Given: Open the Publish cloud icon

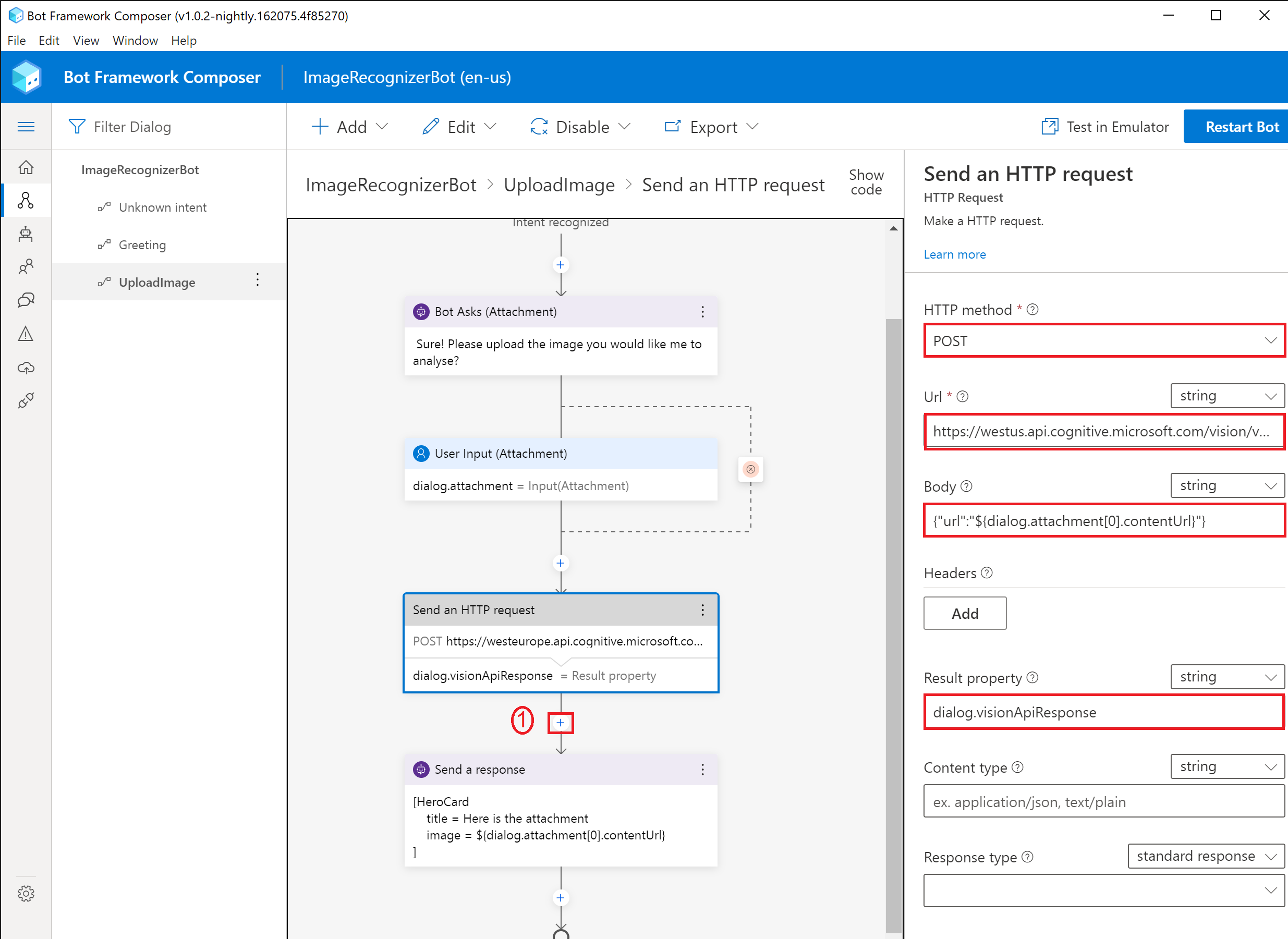Looking at the screenshot, I should coord(26,368).
